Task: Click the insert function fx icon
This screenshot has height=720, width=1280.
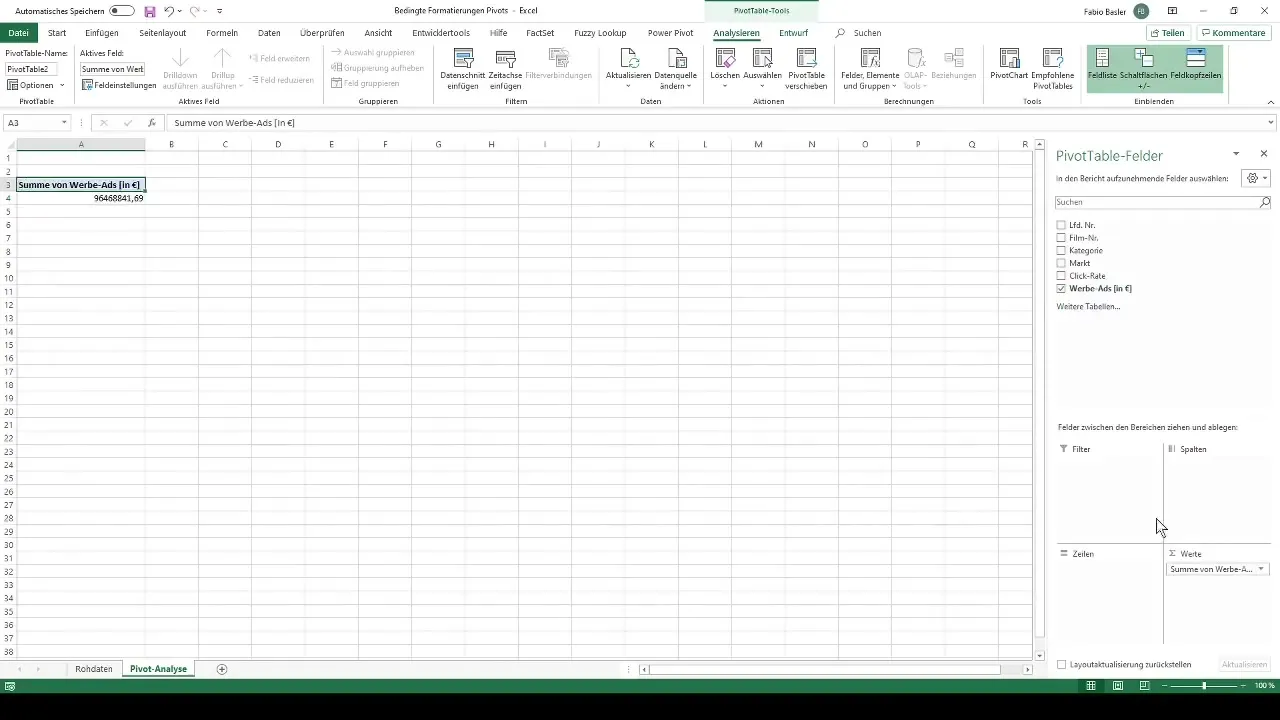Action: coord(152,122)
